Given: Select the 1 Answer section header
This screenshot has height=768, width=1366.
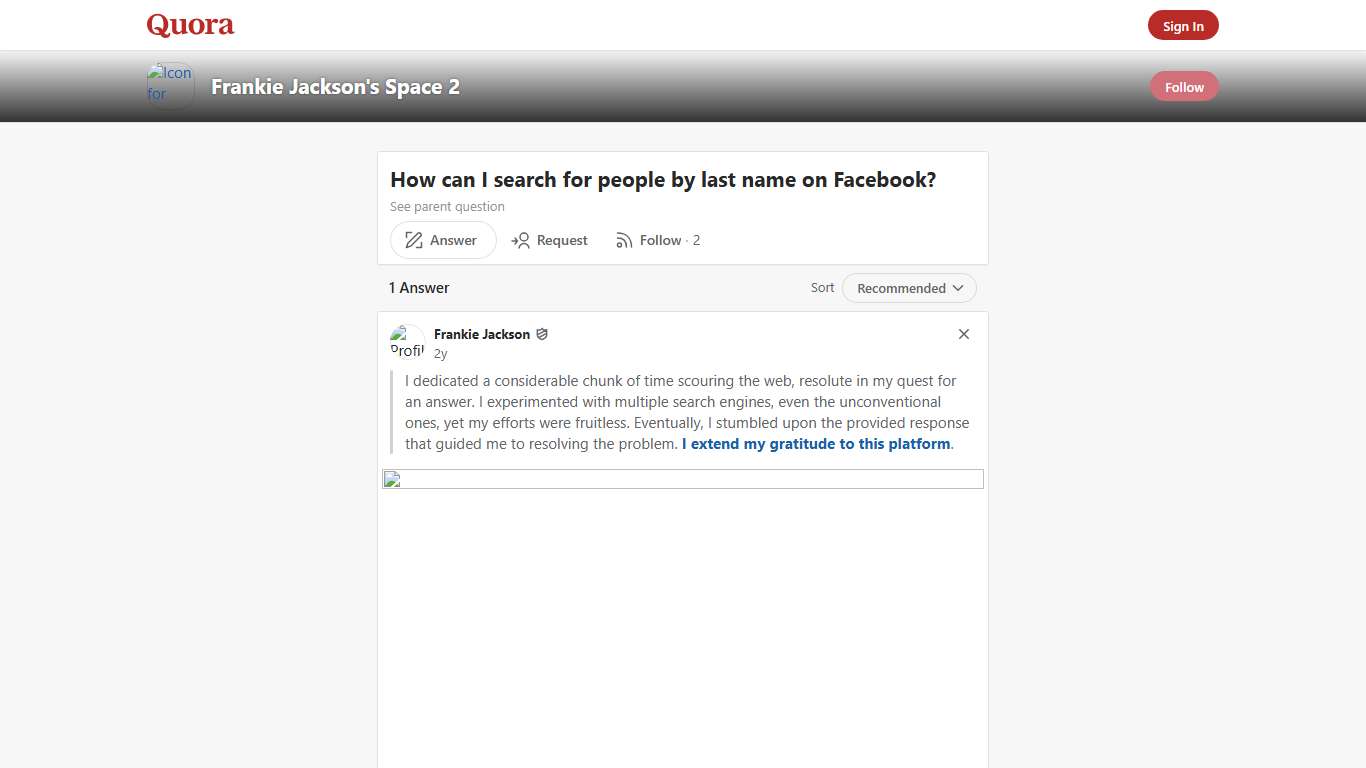Looking at the screenshot, I should tap(419, 287).
